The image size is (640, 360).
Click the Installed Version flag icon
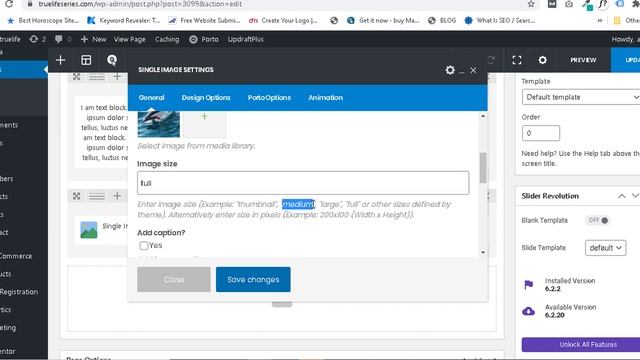[x=529, y=284]
